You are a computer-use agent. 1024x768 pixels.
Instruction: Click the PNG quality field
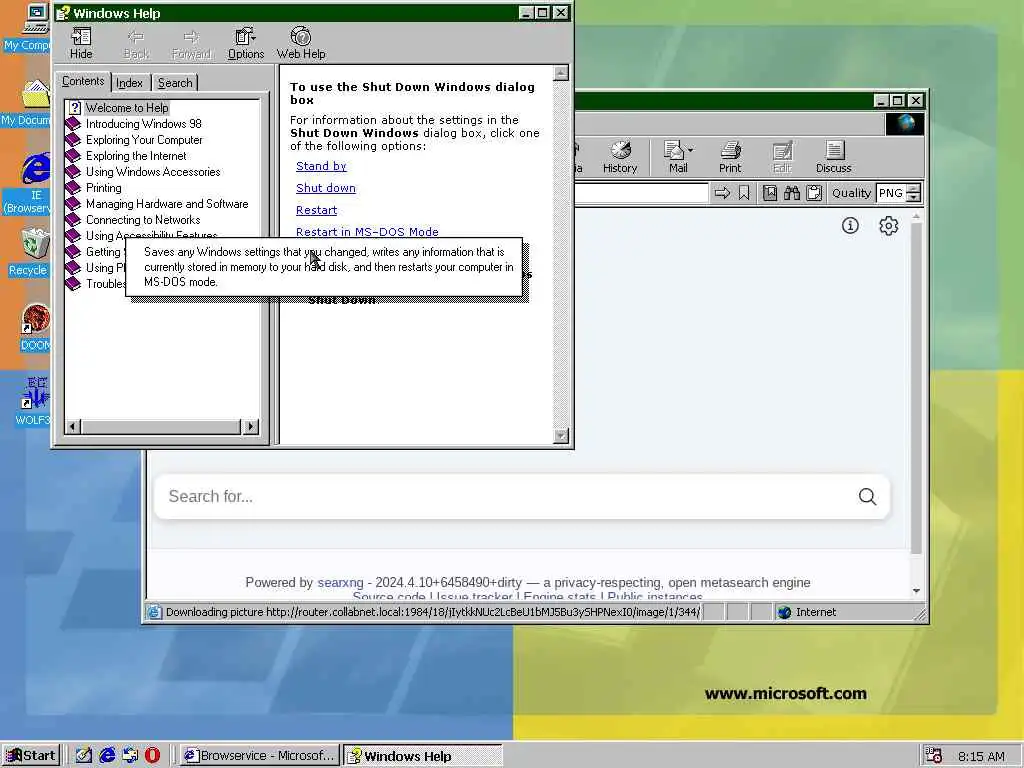click(x=891, y=193)
